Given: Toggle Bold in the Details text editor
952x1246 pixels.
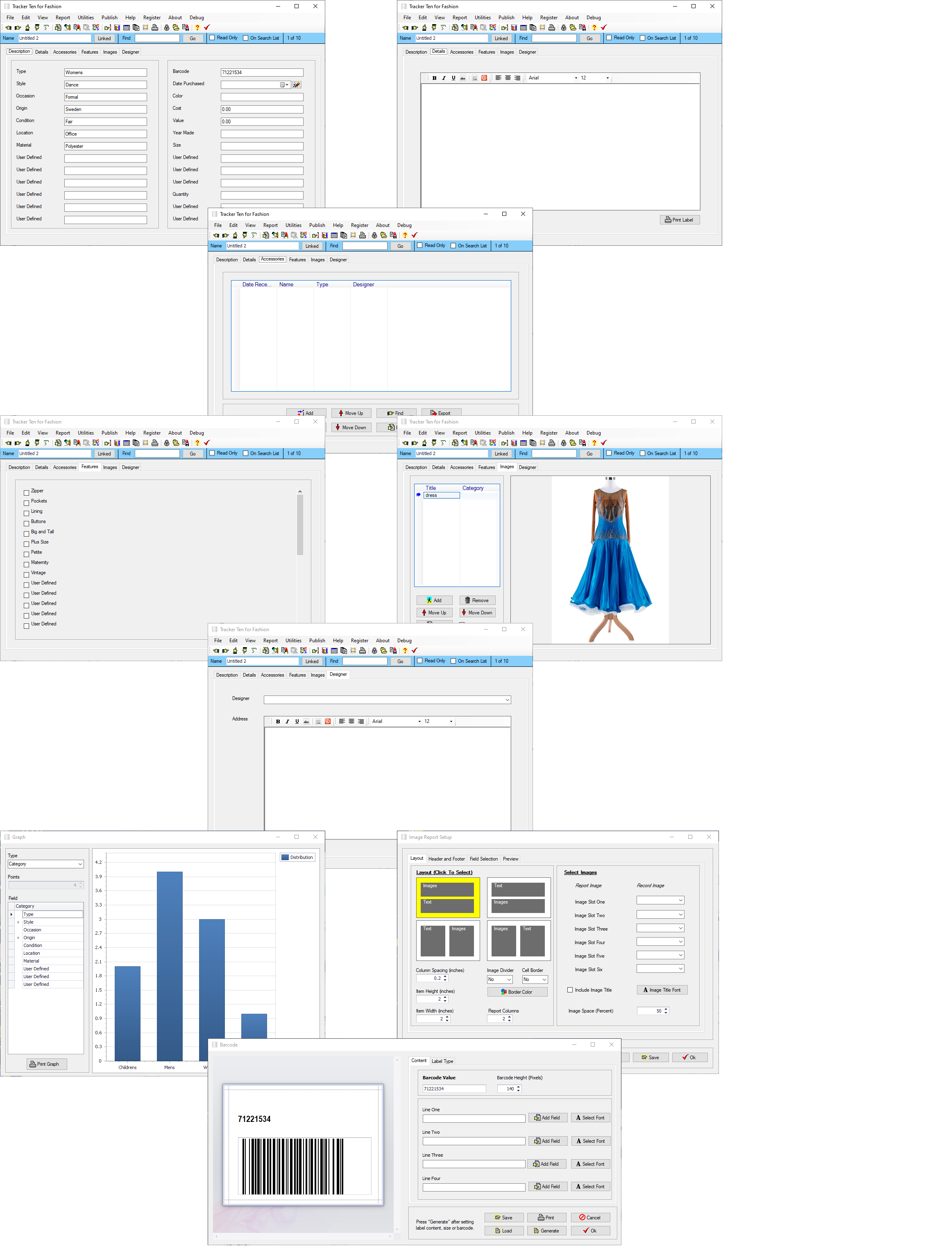Looking at the screenshot, I should (x=434, y=78).
